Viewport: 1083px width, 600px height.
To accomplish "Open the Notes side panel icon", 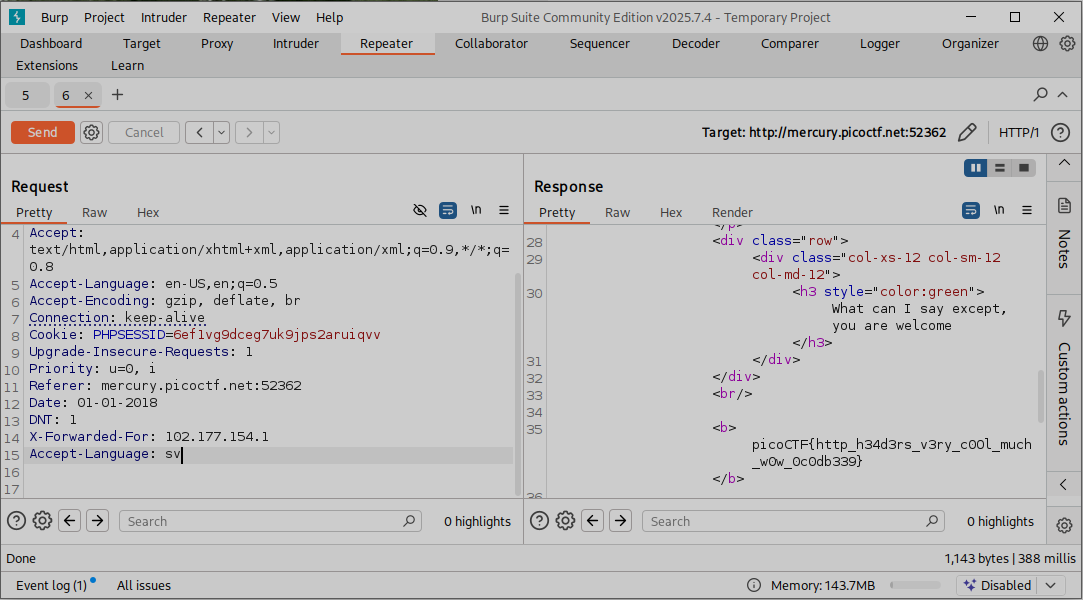I will (1064, 206).
